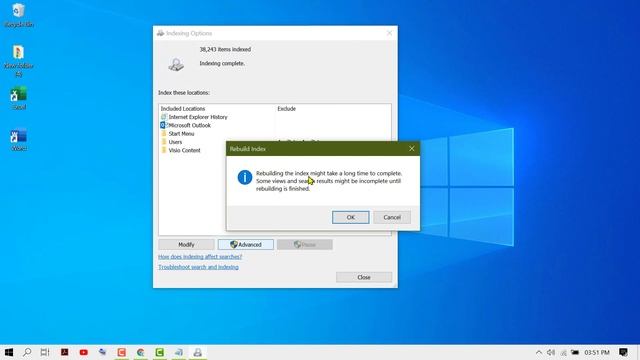The width and height of the screenshot is (640, 360).
Task: Launch the Excel desktop shortcut
Action: [x=18, y=98]
